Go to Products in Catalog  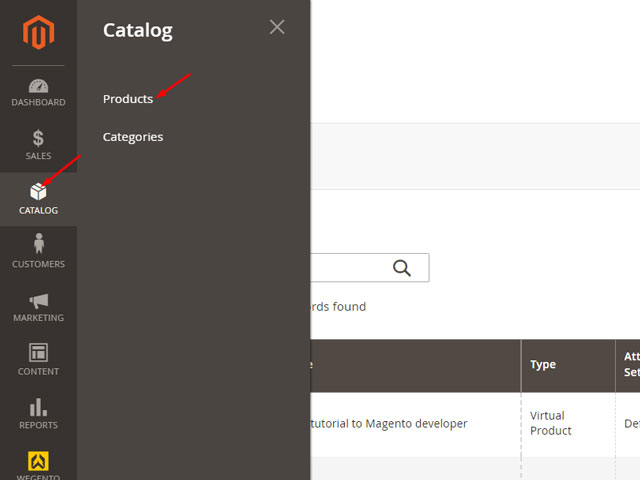[x=128, y=99]
